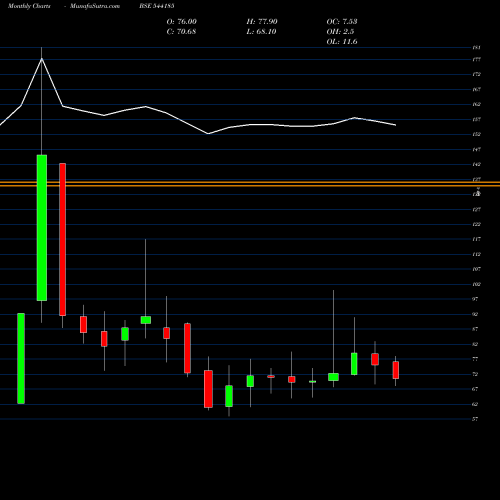This screenshot has height=500, width=500.
Task: Click the 'OC: 7.53' reading
Action: pyautogui.click(x=342, y=22)
